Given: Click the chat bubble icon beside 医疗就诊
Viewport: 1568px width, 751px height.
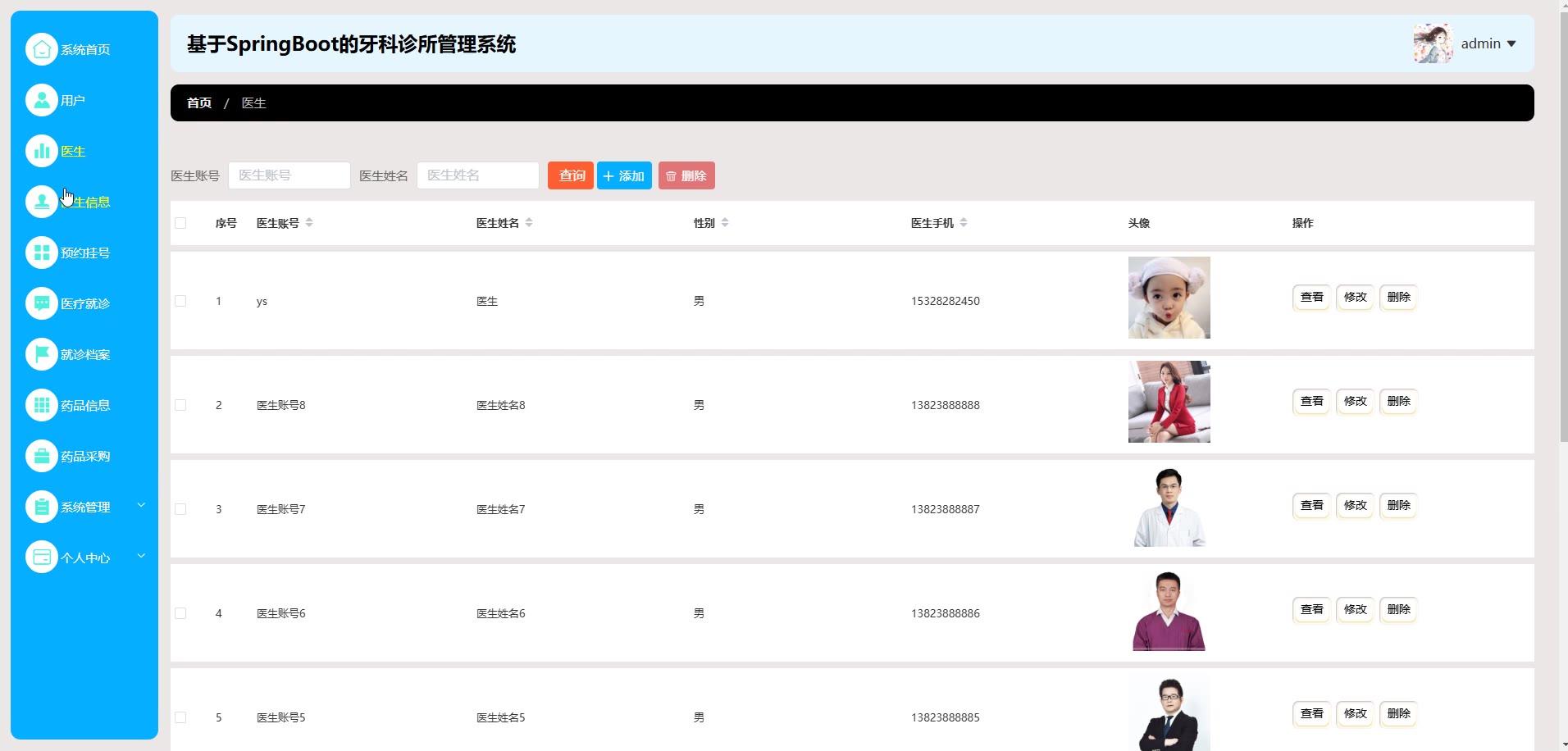Looking at the screenshot, I should (41, 303).
